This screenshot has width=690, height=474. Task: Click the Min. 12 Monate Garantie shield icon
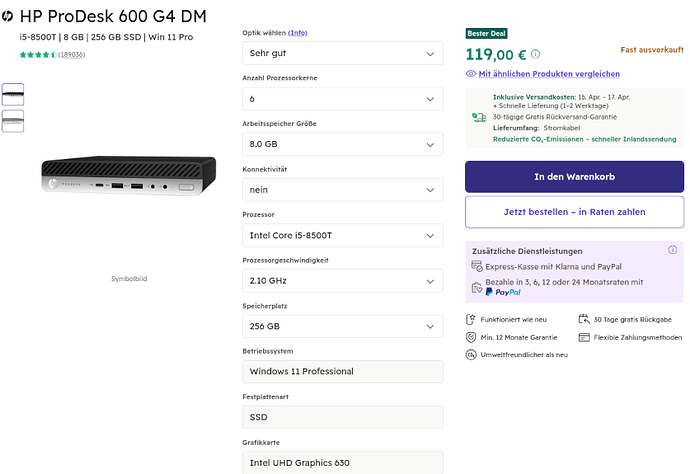(471, 338)
